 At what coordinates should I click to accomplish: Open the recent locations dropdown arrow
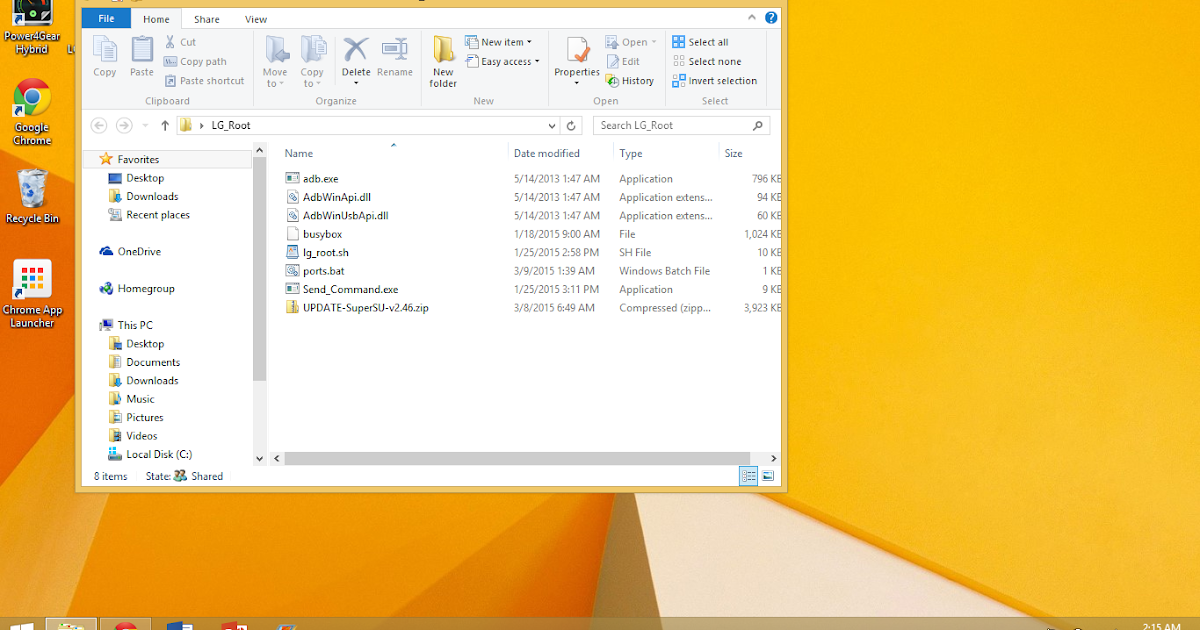(x=145, y=126)
